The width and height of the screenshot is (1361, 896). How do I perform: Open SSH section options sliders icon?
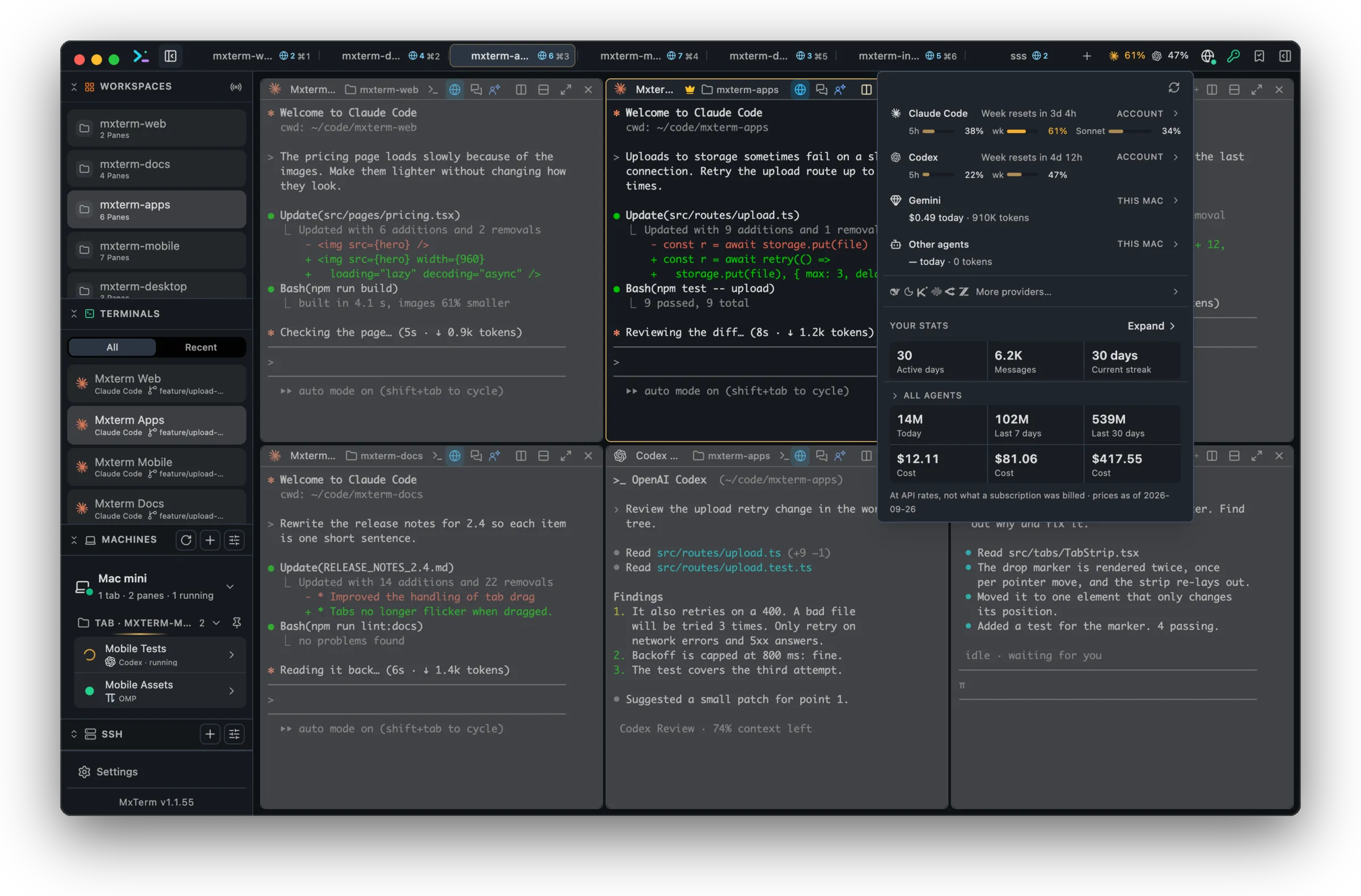[x=234, y=734]
